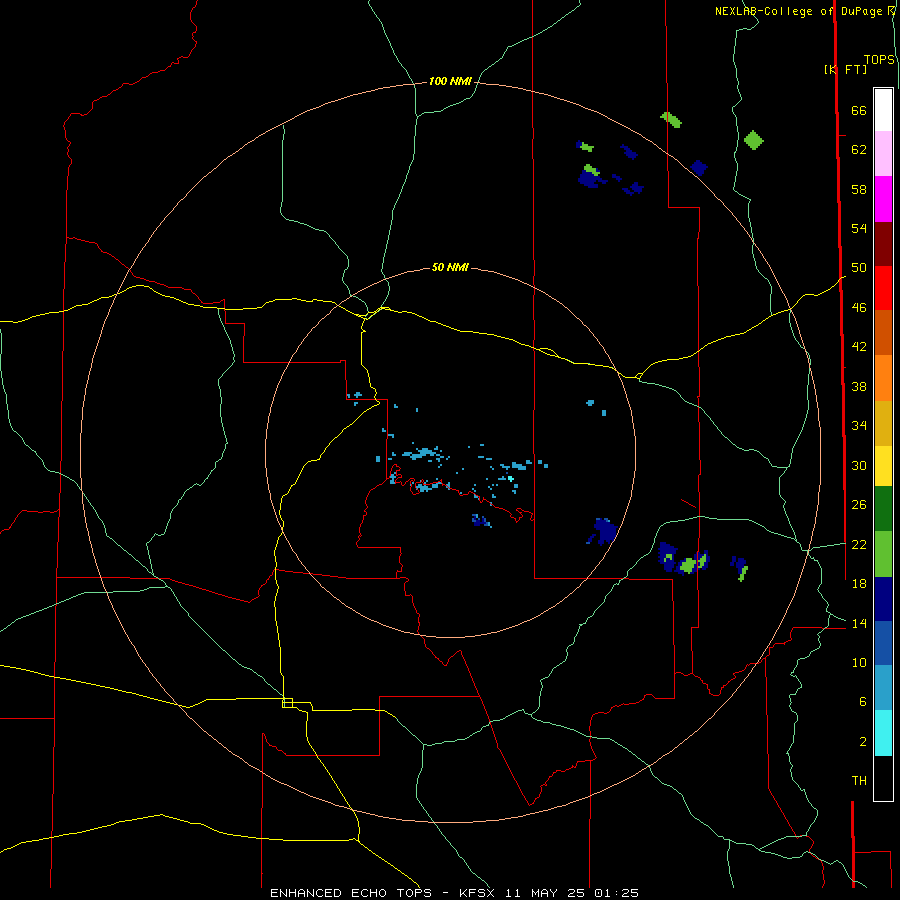900x900 pixels.
Task: Click the 50 legend value
Action: (x=859, y=267)
